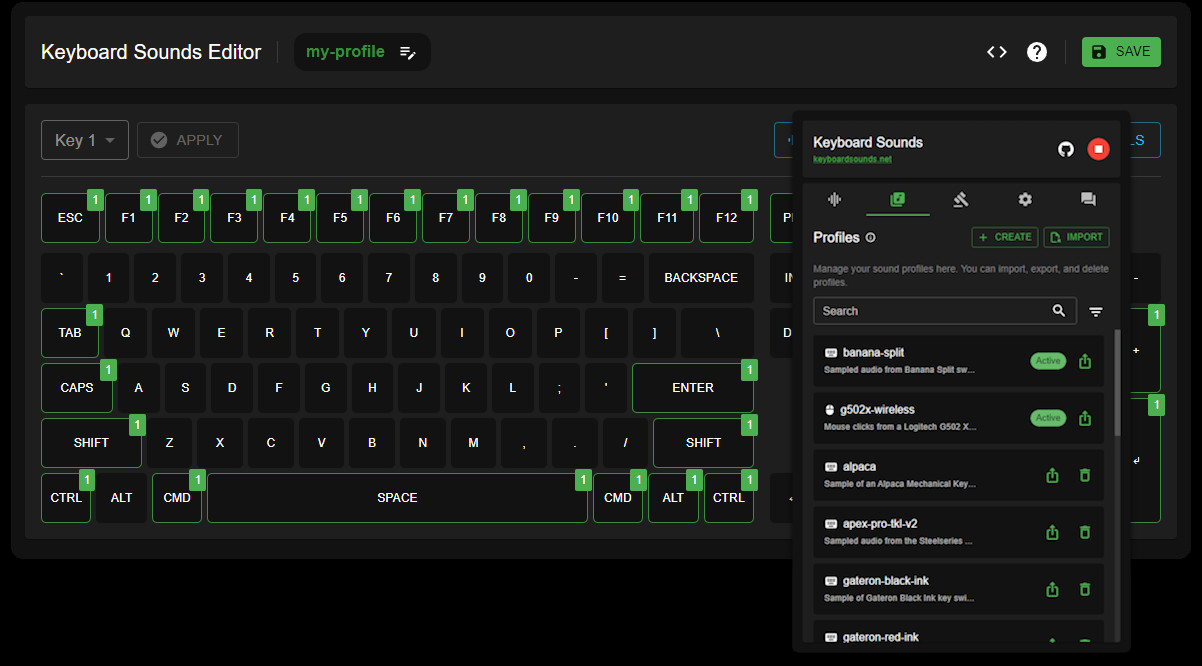Delete the alpaca profile

click(1085, 475)
